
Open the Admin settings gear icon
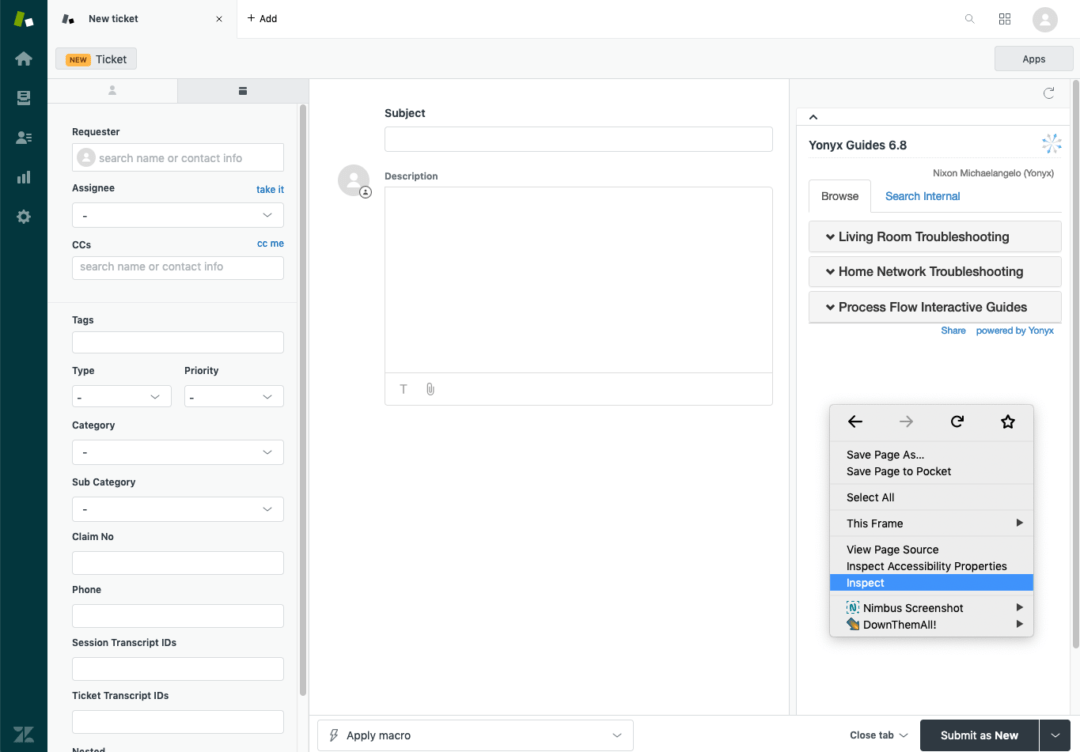[x=22, y=216]
